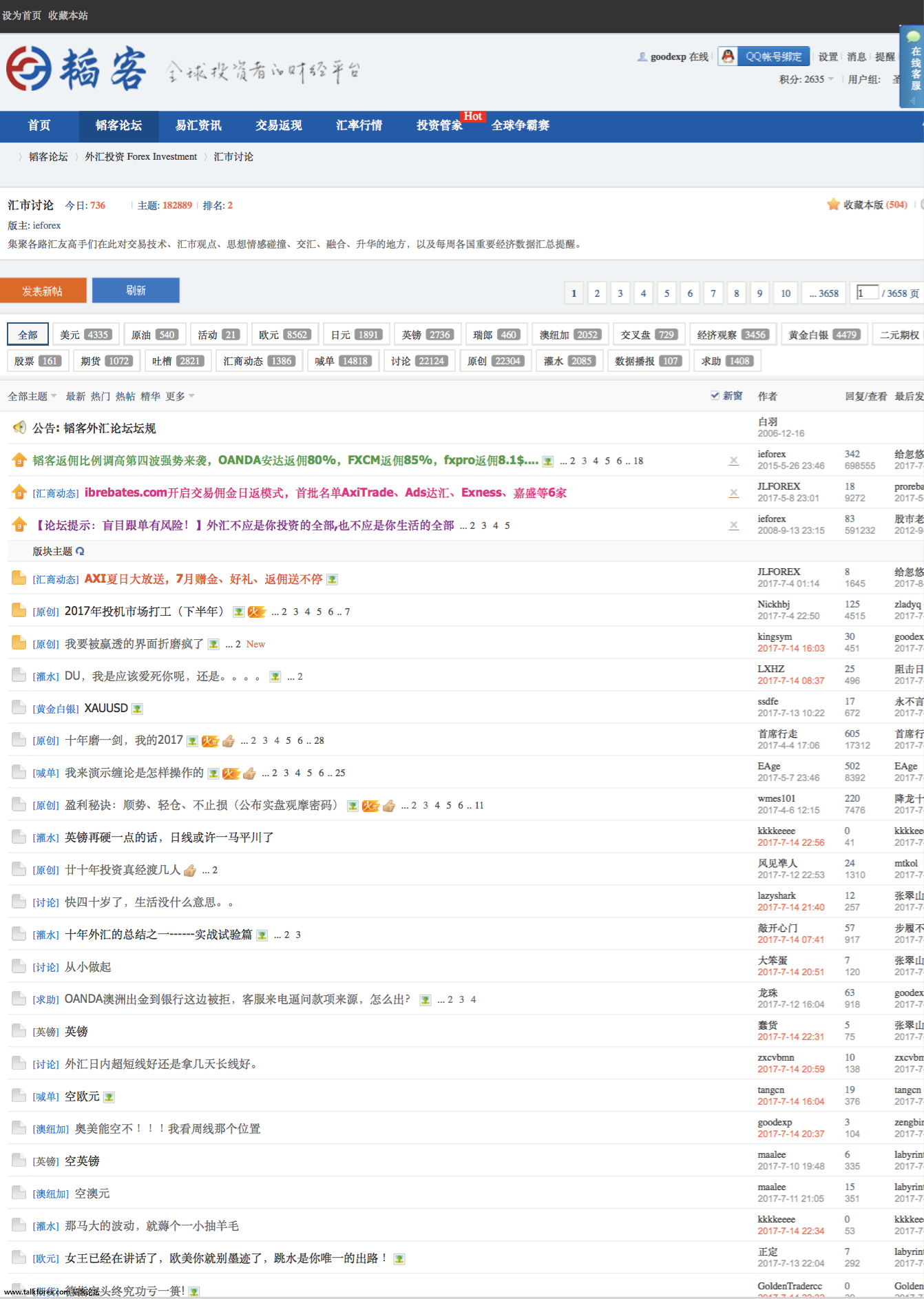Click thumbs-up icon on 廿十年投资真经 thread
Screen dimensions: 924x1299
190,871
